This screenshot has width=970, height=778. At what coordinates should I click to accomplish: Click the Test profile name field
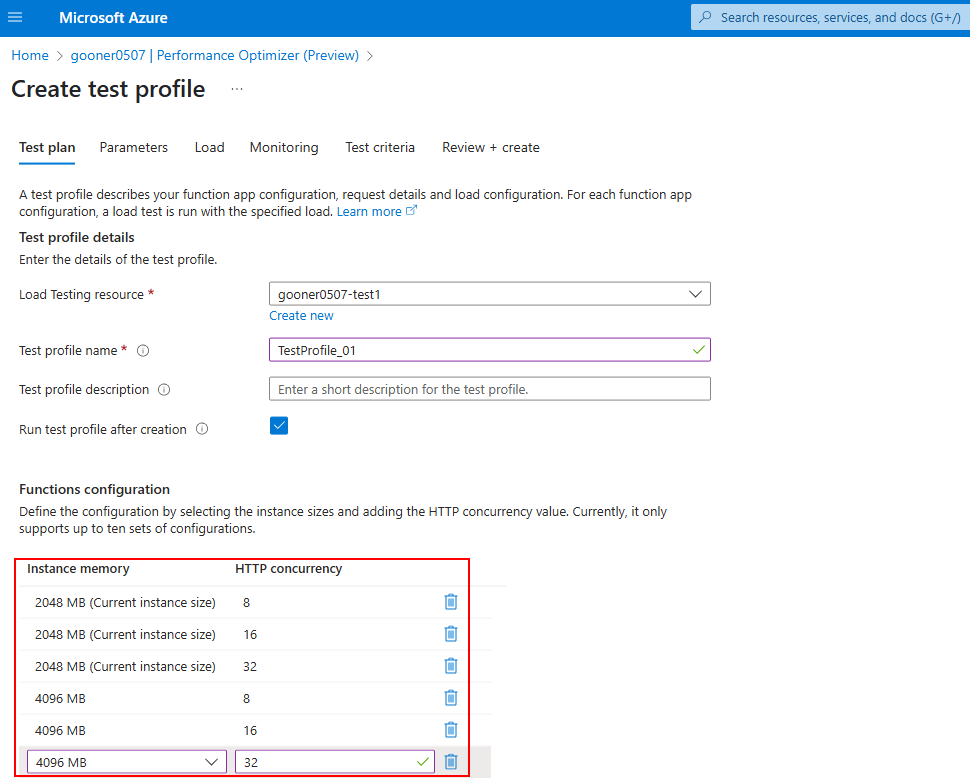pos(490,350)
